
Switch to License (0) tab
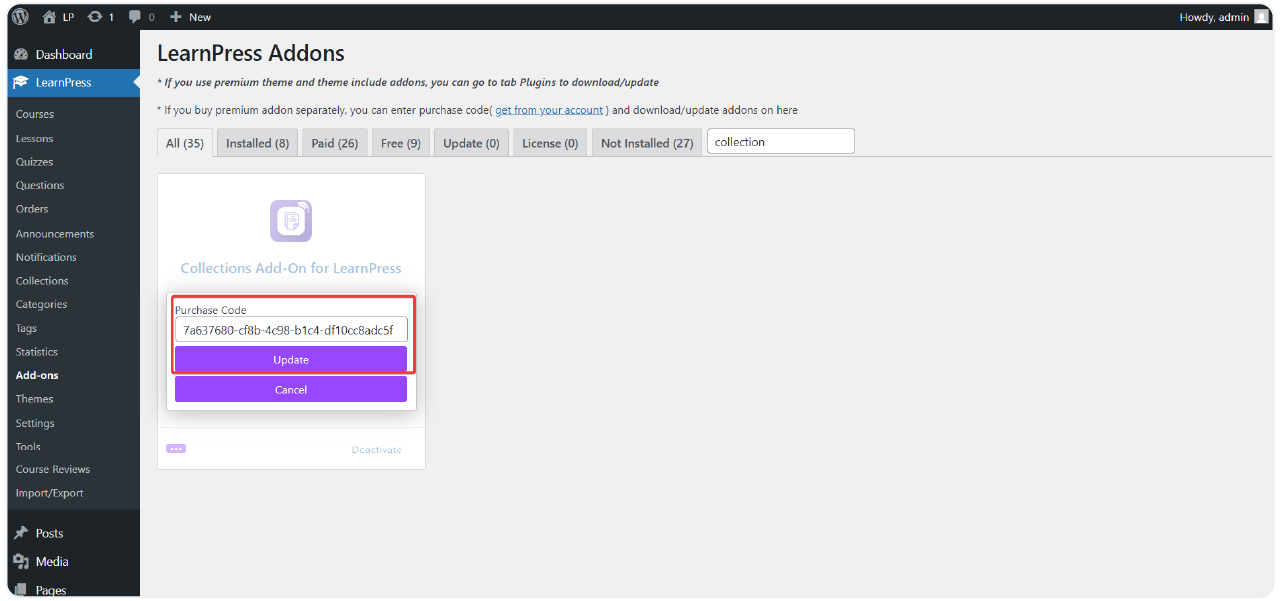click(550, 143)
